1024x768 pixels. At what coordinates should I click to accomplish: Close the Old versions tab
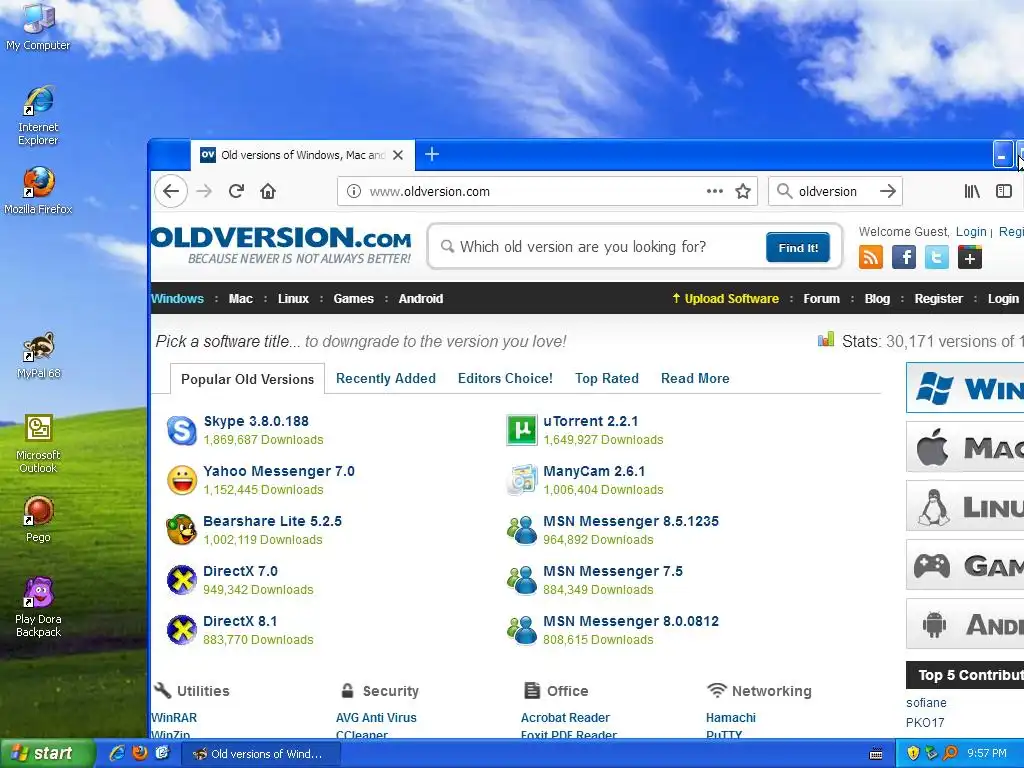coord(398,155)
